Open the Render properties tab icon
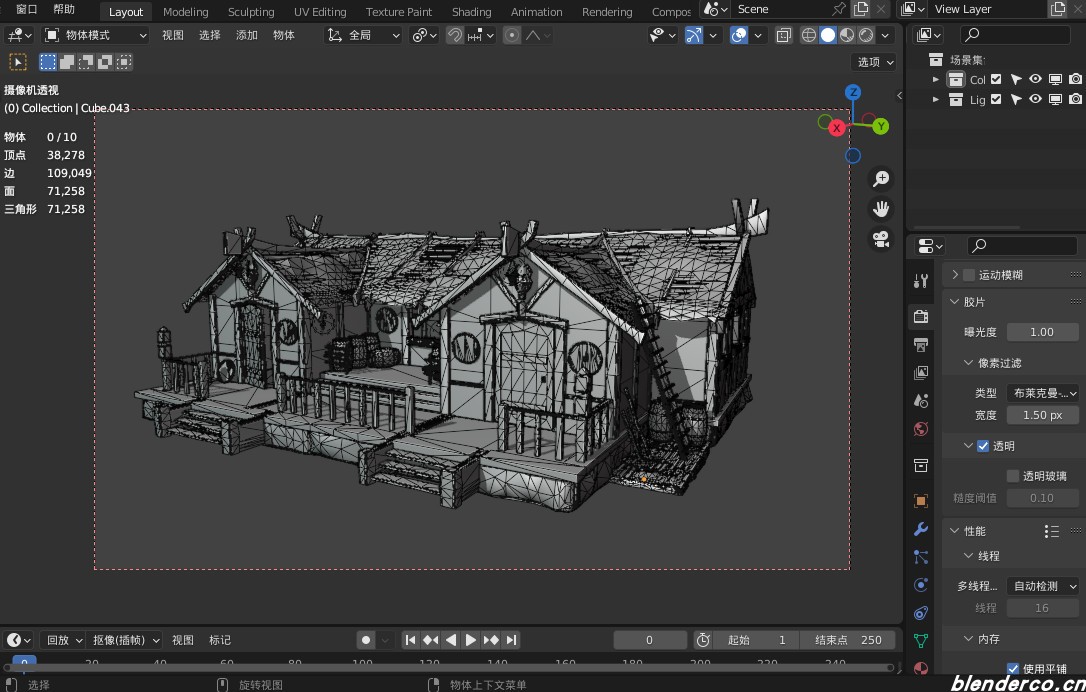The height and width of the screenshot is (692, 1086). coord(920,317)
